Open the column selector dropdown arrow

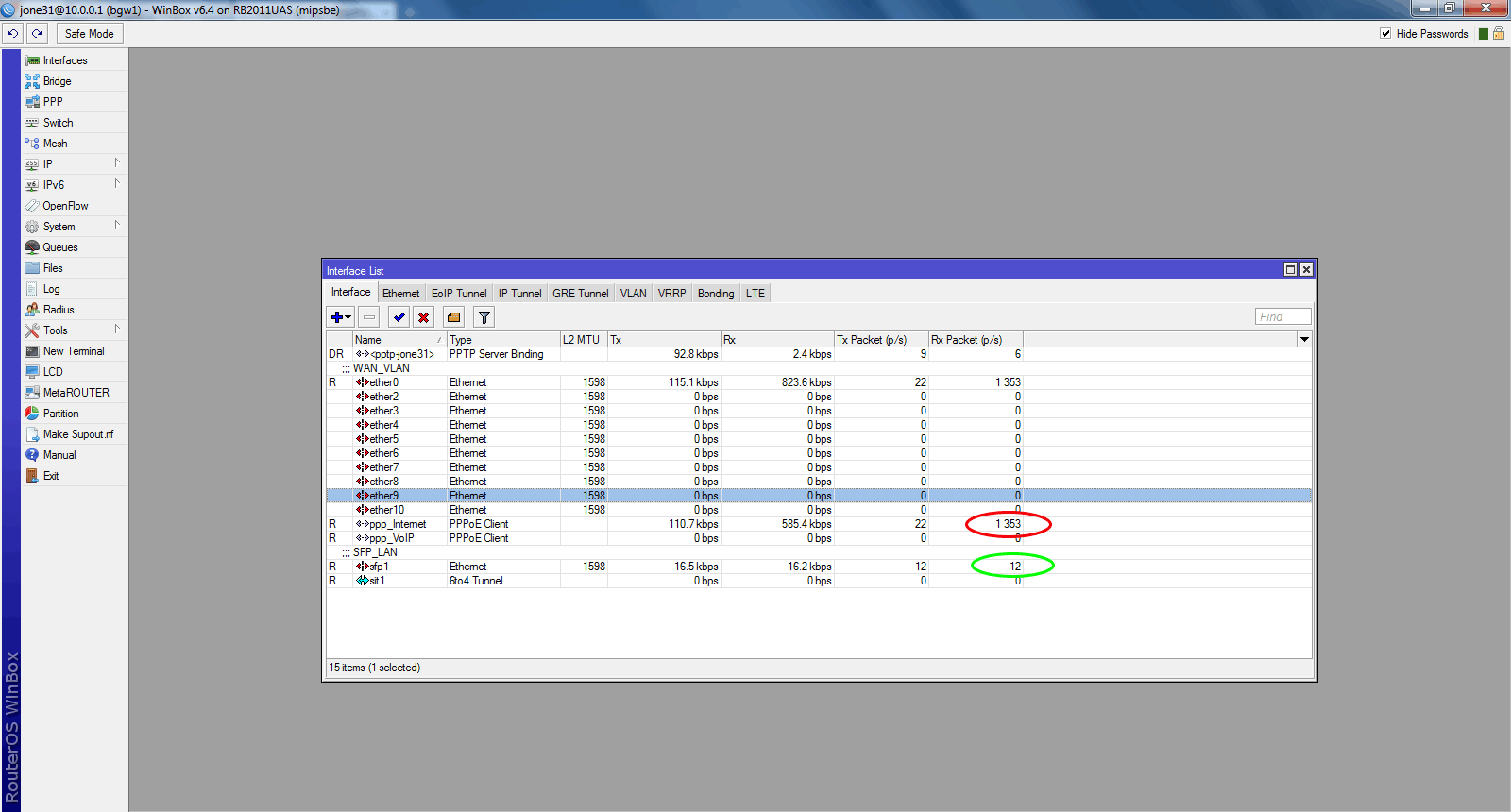point(1304,340)
